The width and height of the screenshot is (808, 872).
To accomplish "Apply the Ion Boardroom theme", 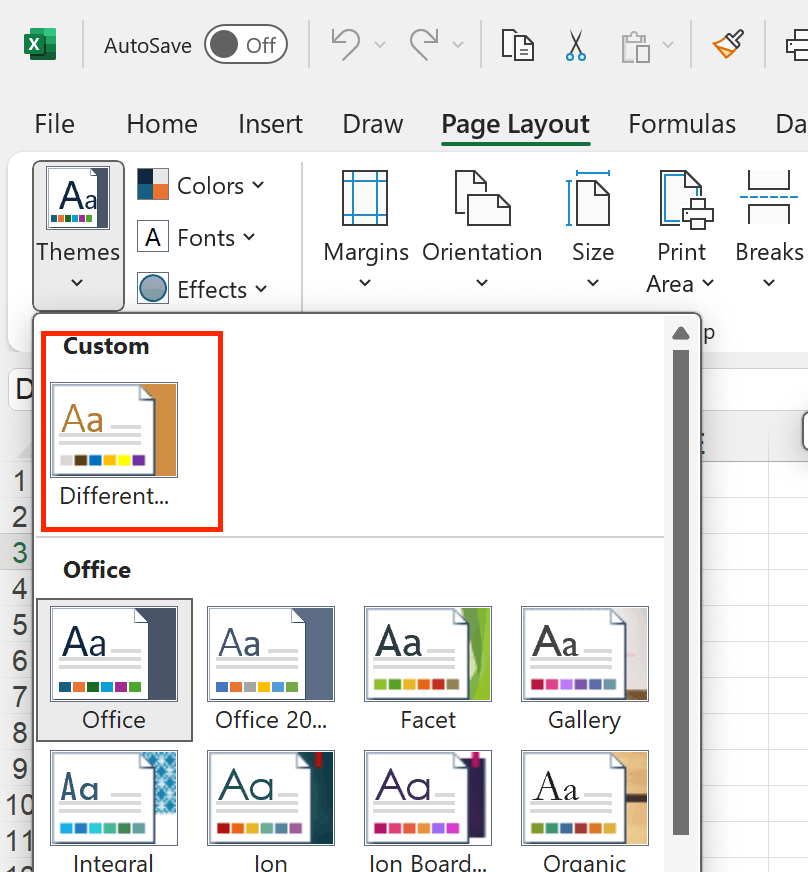I will pos(428,811).
